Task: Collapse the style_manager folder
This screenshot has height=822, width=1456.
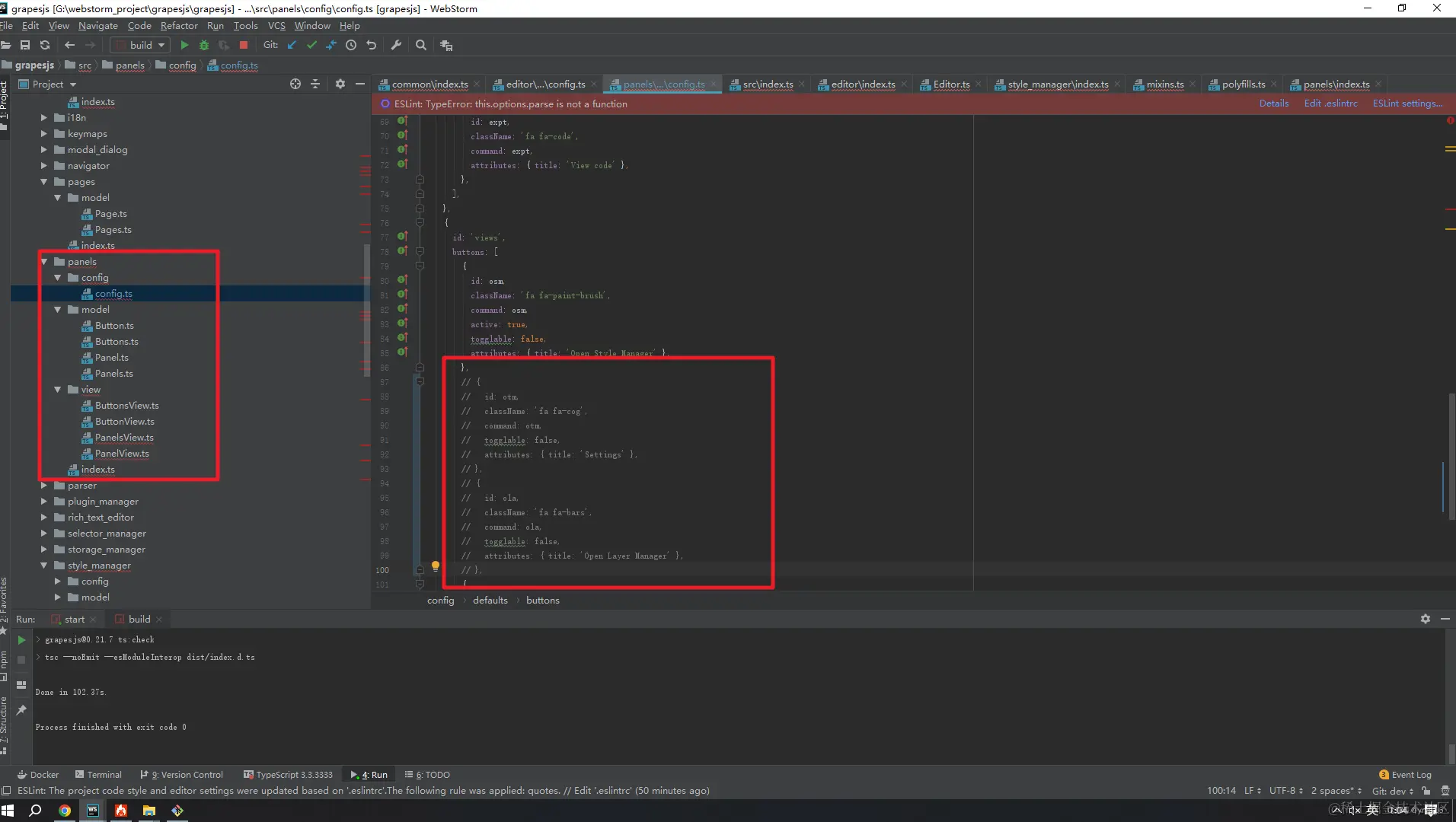Action: pyautogui.click(x=44, y=566)
